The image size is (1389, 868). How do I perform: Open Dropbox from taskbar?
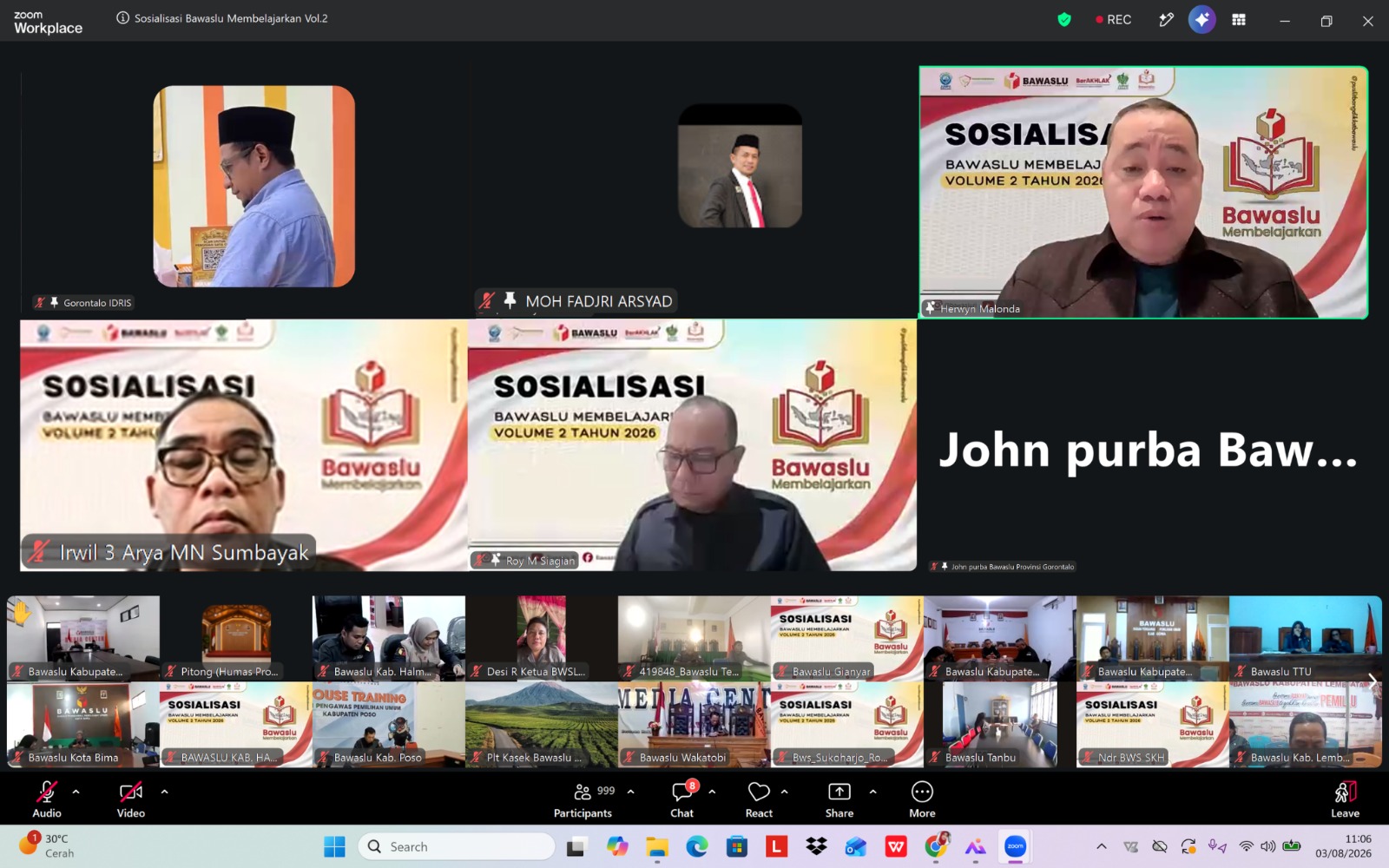pos(817,846)
